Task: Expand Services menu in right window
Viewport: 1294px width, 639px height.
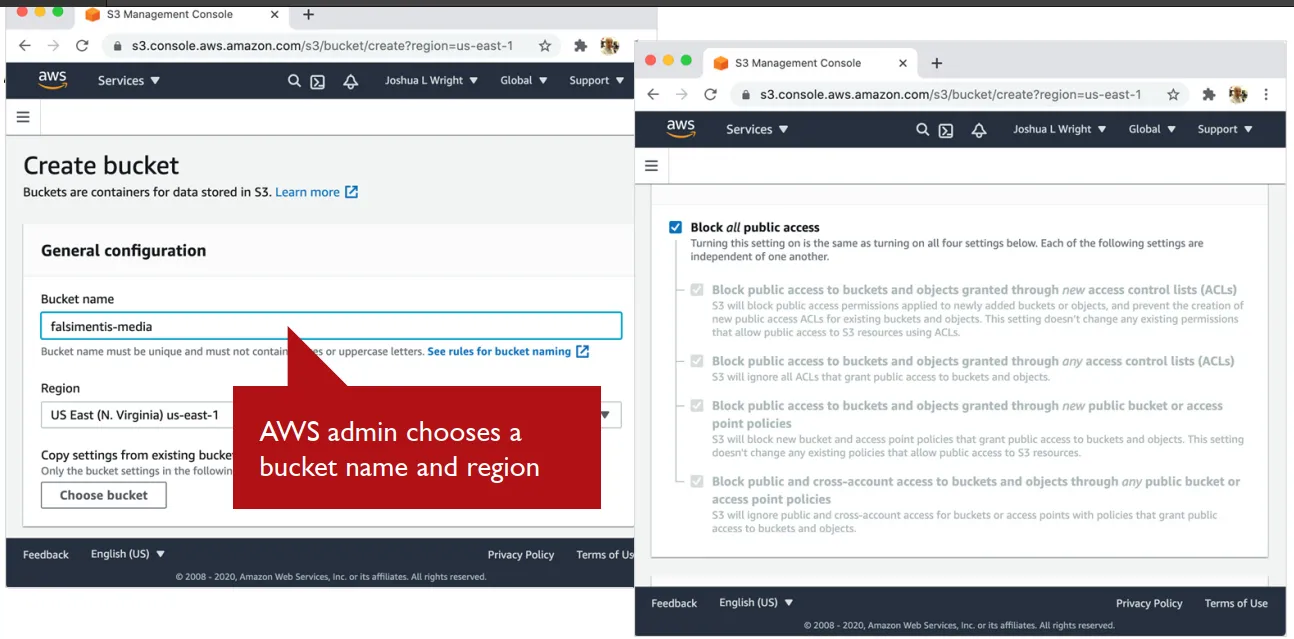Action: (x=757, y=129)
